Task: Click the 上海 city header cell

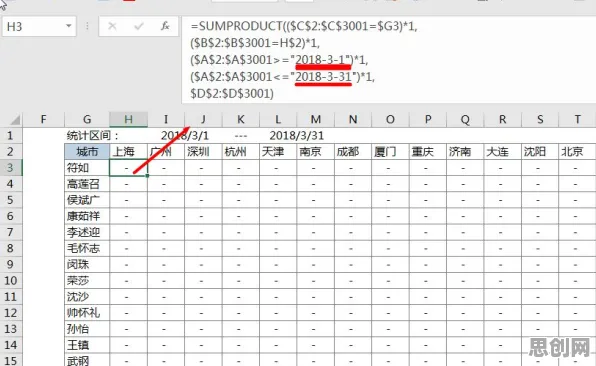Action: pyautogui.click(x=128, y=152)
